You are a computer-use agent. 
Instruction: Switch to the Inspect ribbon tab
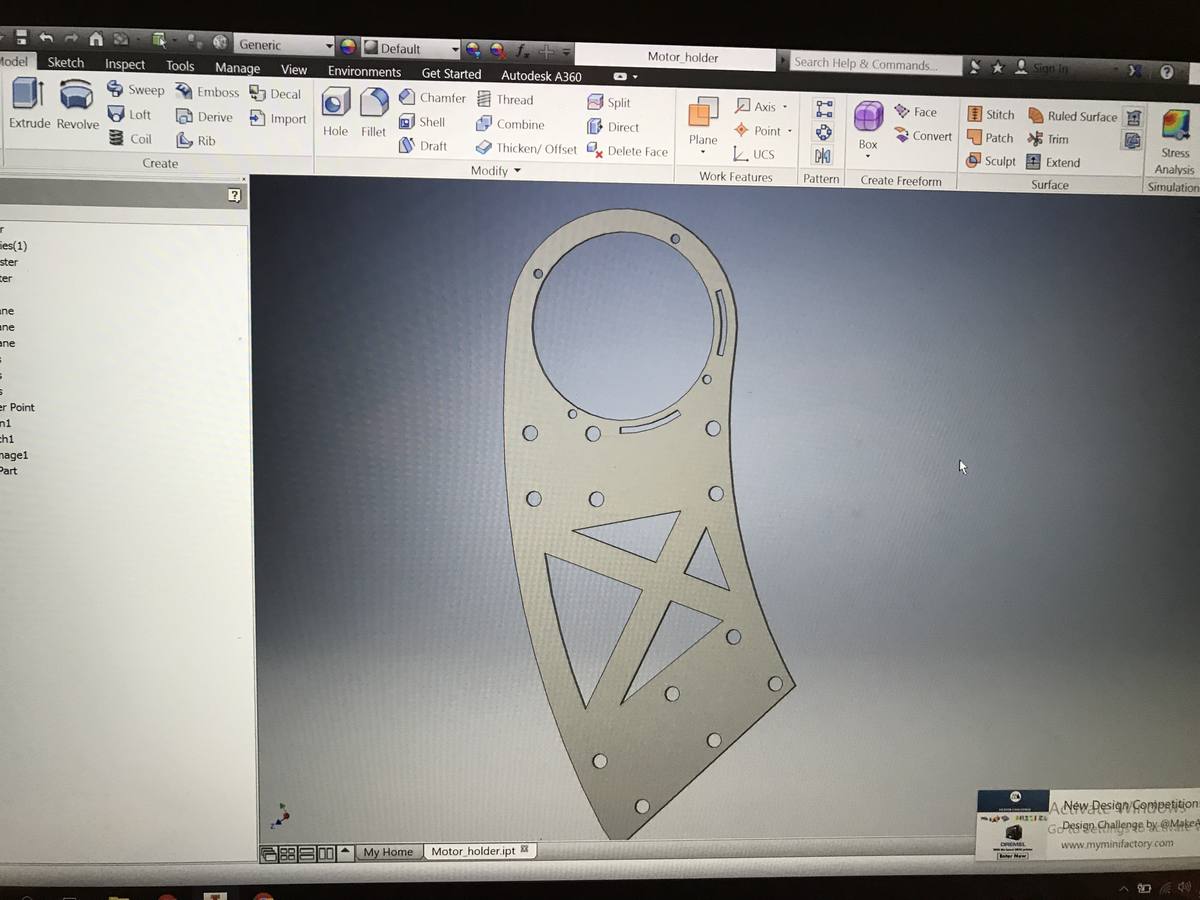pyautogui.click(x=125, y=64)
